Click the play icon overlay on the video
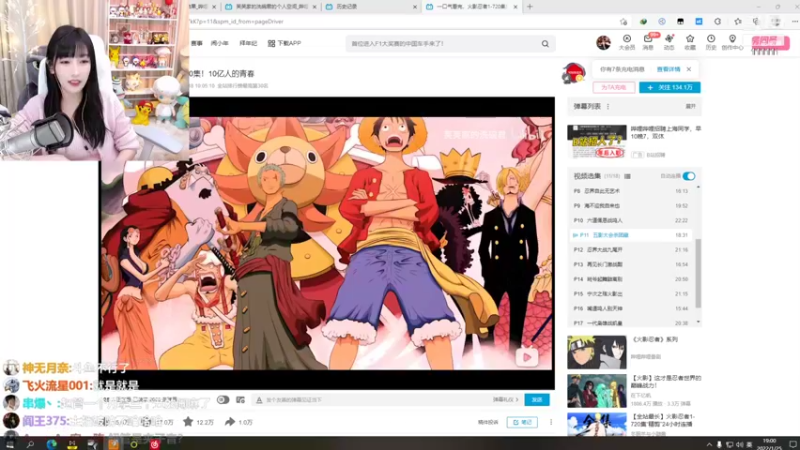This screenshot has height=450, width=800. pyautogui.click(x=527, y=357)
